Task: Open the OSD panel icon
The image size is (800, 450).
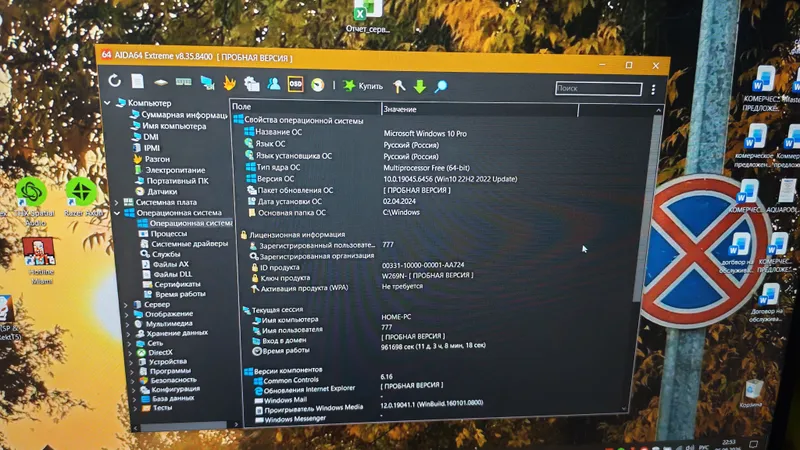Action: tap(295, 84)
